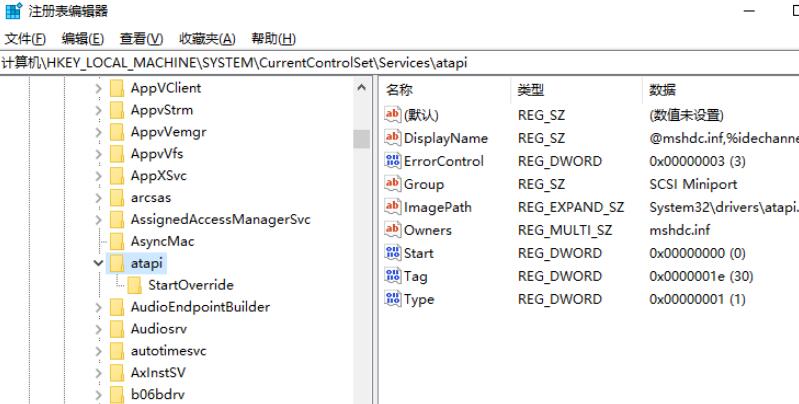Screen dimensions: 799x404
Task: Expand the b06bdrv registry key
Action: [x=98, y=393]
